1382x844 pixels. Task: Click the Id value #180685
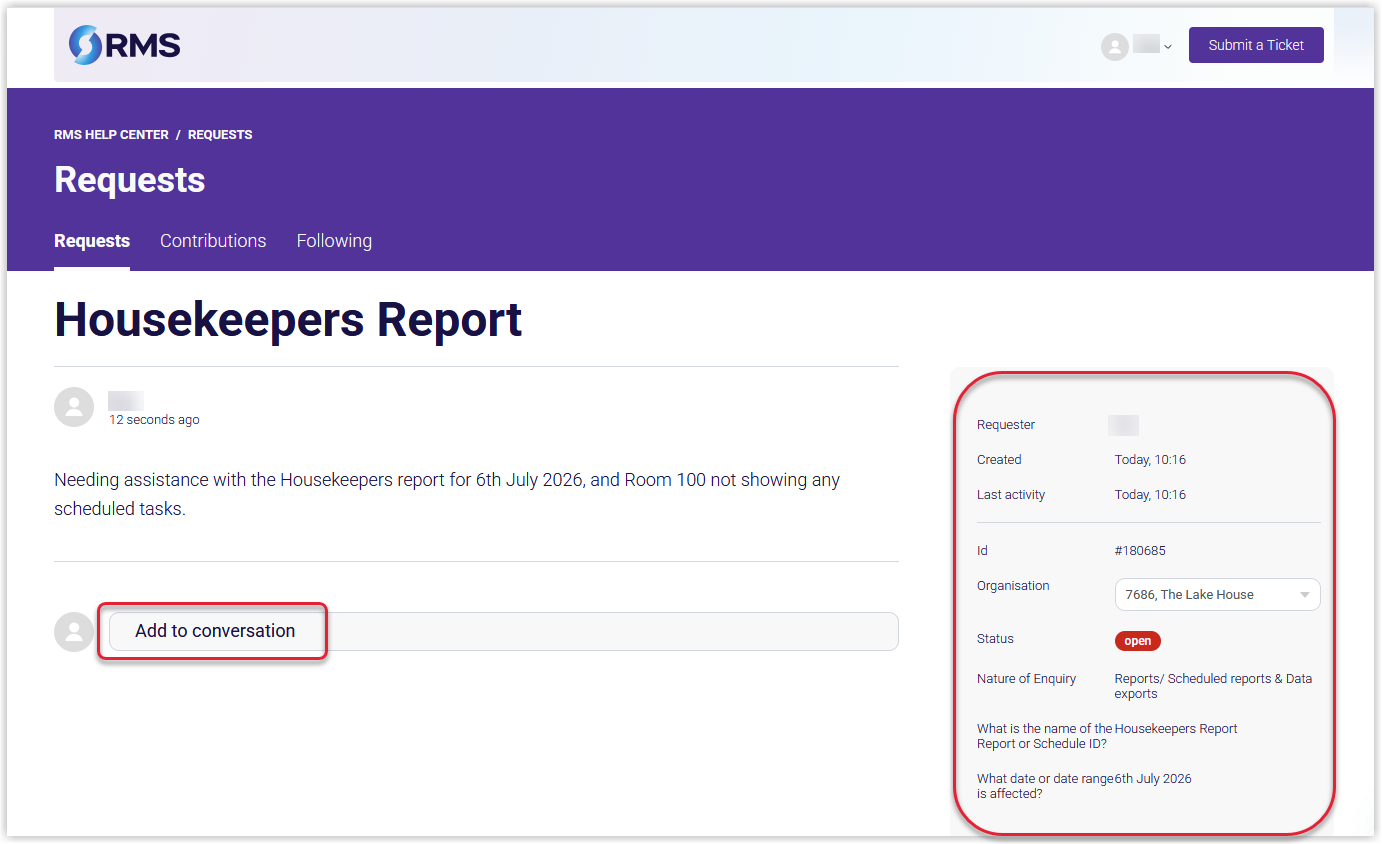point(1140,551)
